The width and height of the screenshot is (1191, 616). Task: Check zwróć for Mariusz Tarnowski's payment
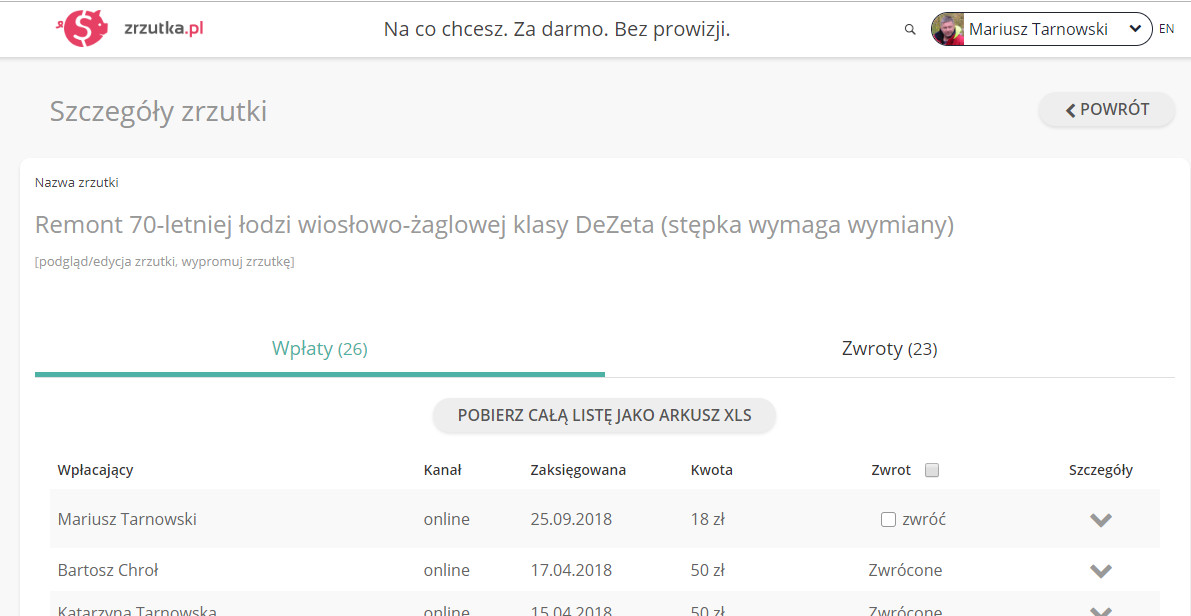pos(888,520)
